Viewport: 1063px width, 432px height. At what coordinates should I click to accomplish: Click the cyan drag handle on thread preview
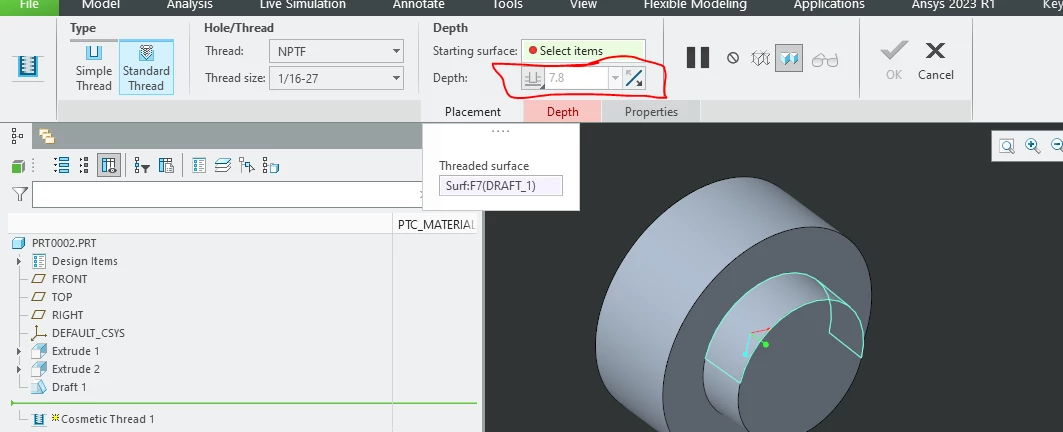746,354
